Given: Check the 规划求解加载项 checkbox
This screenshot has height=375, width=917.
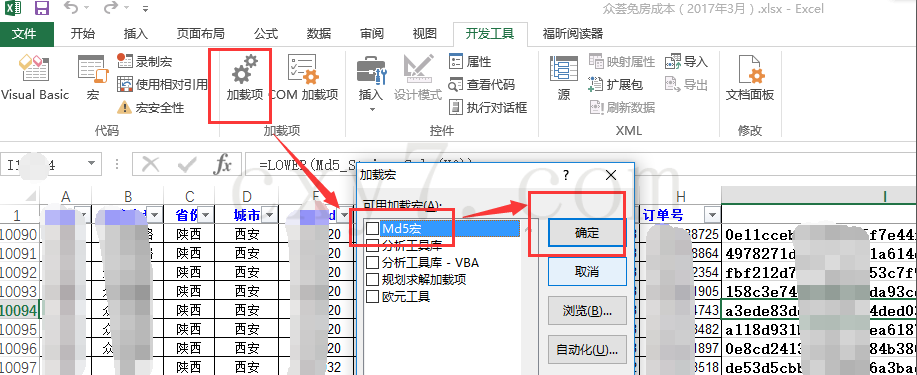Looking at the screenshot, I should click(x=372, y=279).
